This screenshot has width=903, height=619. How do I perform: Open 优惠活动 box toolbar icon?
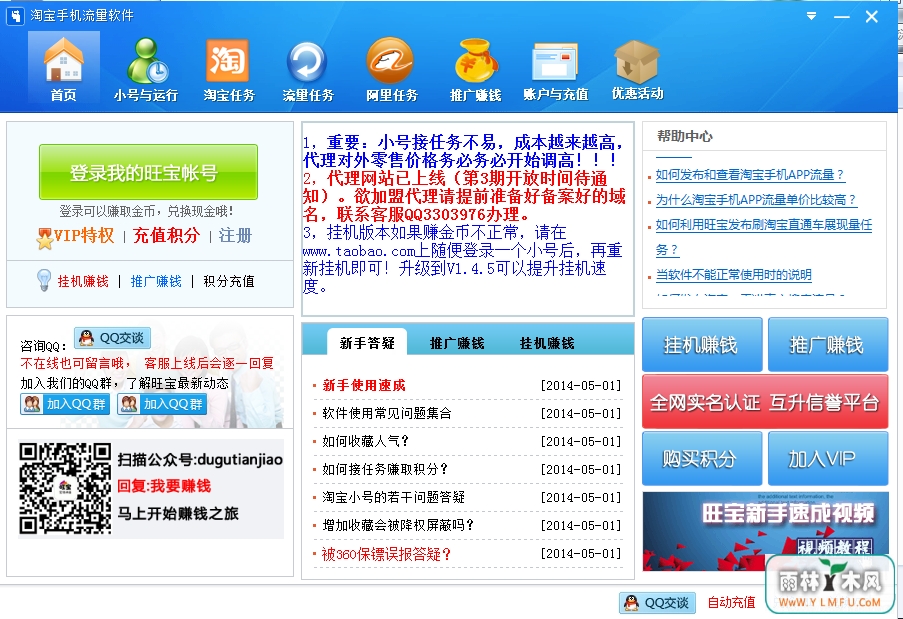click(637, 68)
